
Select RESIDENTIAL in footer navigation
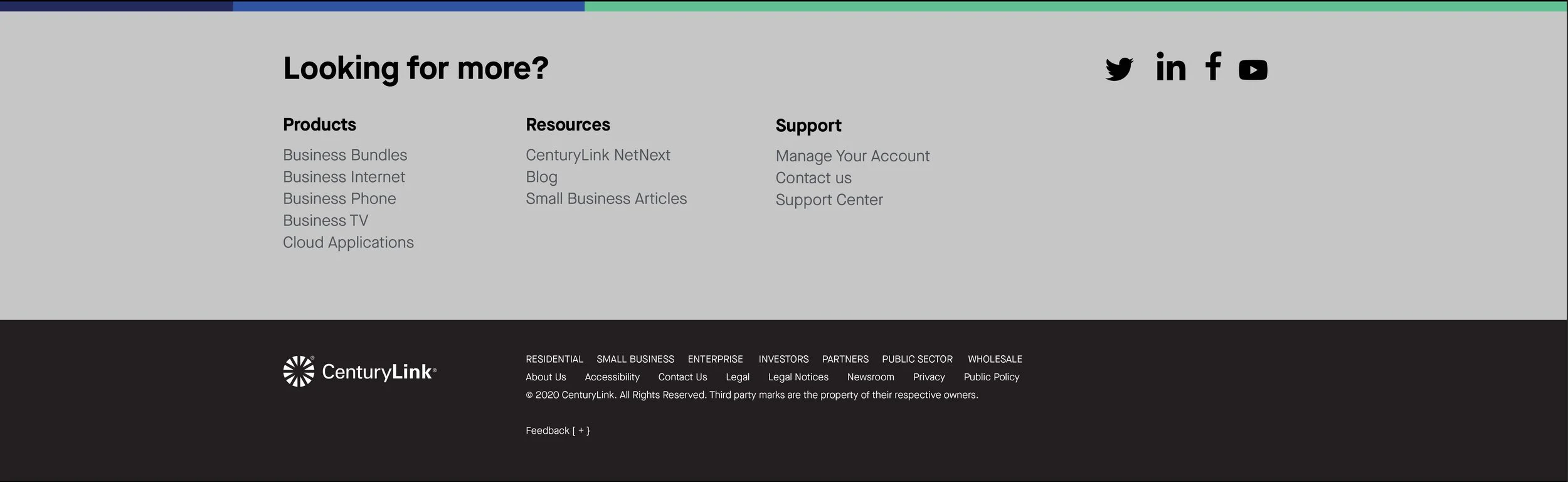coord(554,360)
